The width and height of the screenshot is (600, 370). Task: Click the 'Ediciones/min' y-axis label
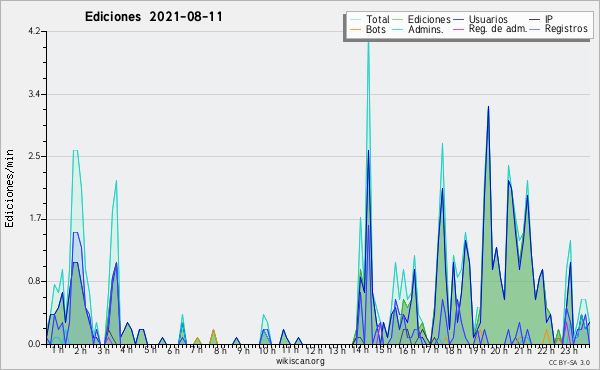click(9, 188)
